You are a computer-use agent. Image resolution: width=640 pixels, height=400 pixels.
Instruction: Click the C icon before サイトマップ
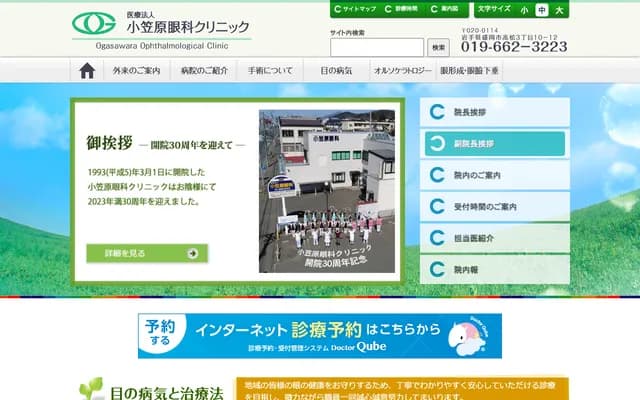tap(337, 9)
